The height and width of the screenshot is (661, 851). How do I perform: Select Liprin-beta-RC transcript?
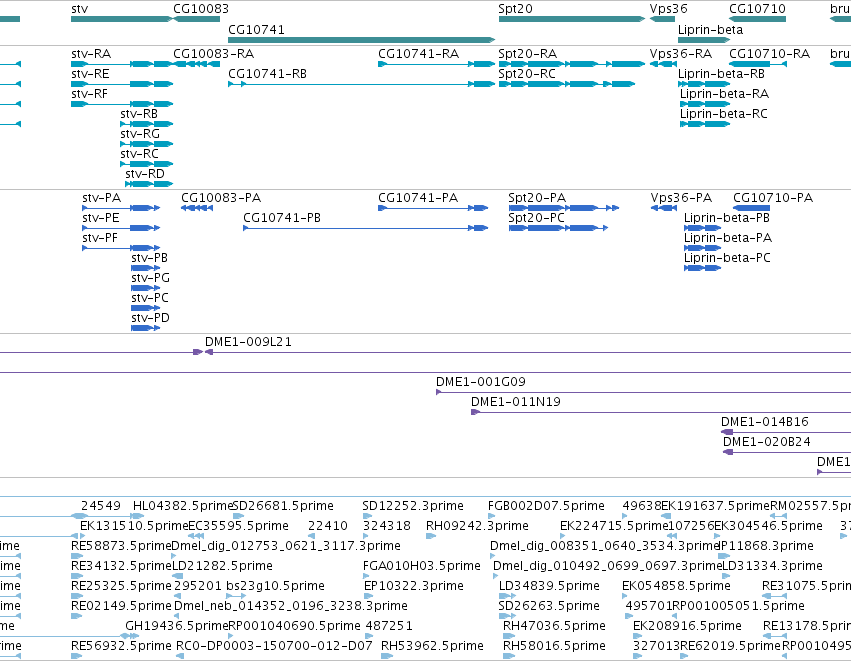coord(705,124)
